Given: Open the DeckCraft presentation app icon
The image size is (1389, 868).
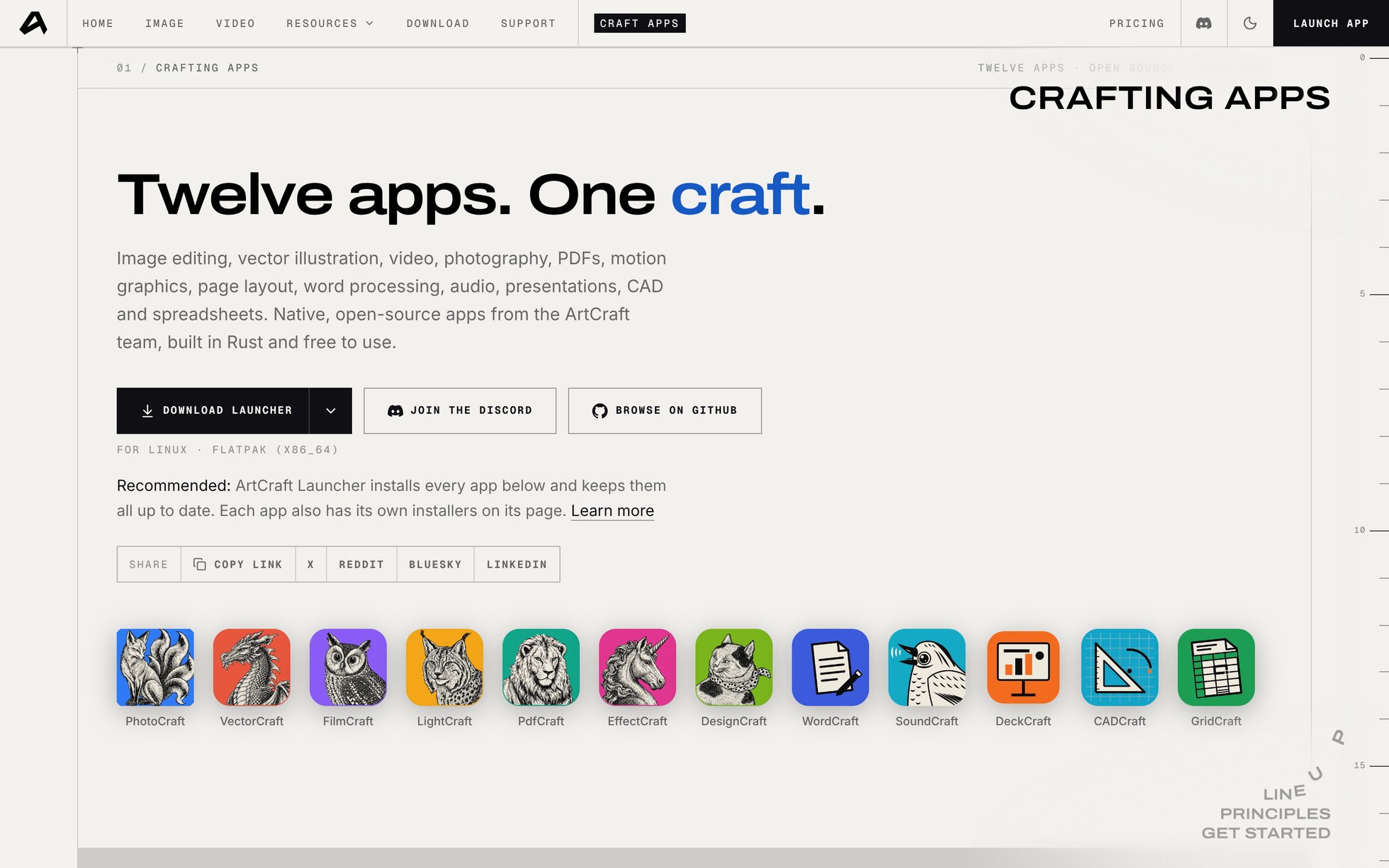Looking at the screenshot, I should click(x=1023, y=667).
